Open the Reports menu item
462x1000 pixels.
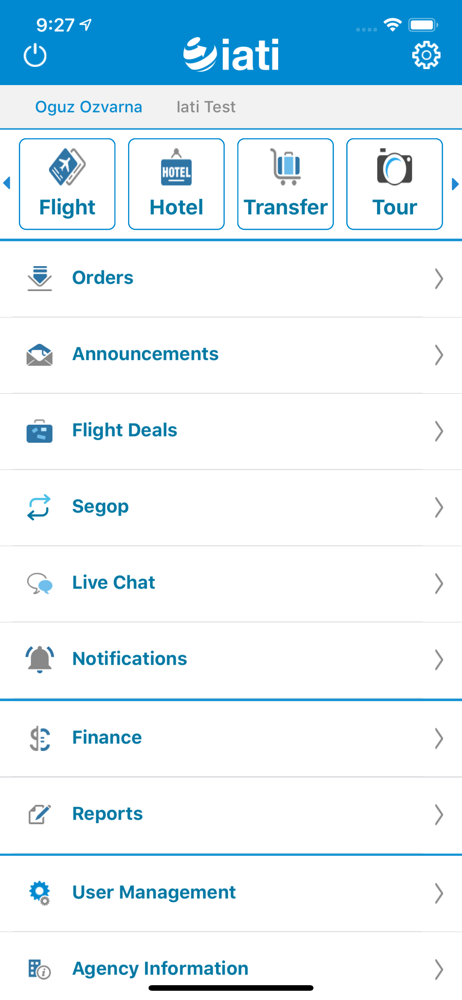click(231, 814)
